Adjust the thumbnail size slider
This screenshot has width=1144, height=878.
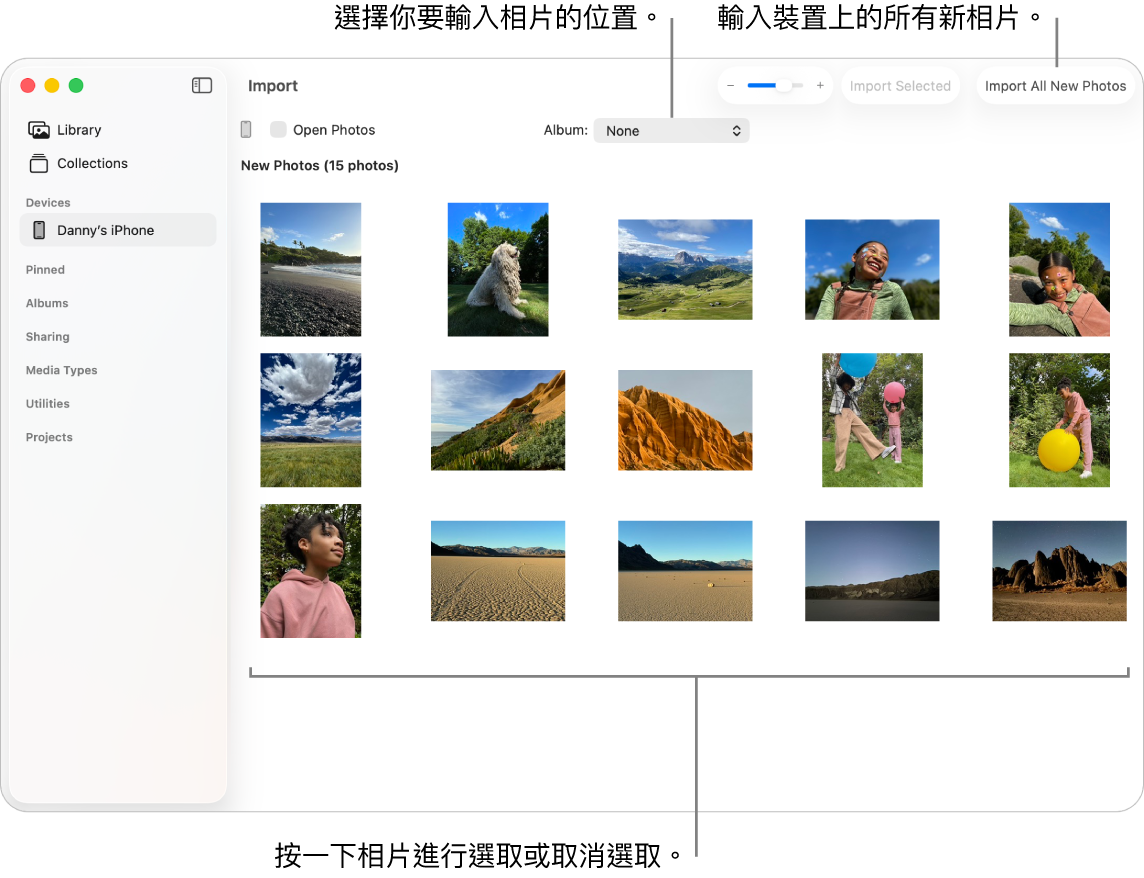point(784,86)
